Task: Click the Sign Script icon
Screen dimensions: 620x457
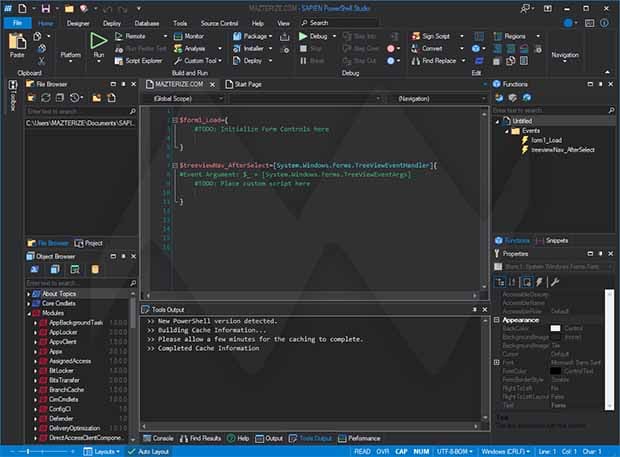Action: click(416, 36)
